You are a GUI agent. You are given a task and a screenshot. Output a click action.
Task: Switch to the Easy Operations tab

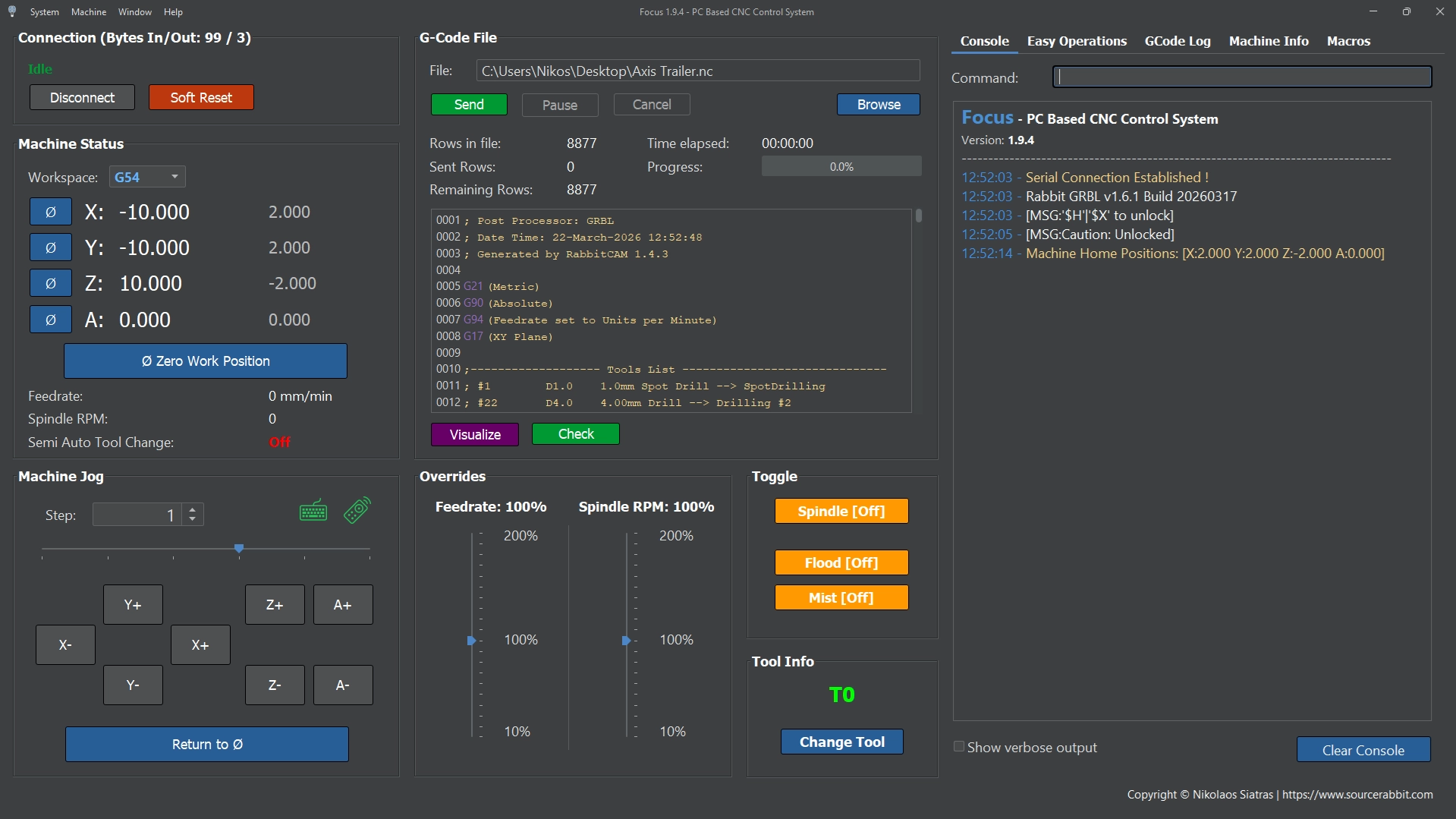coord(1076,41)
